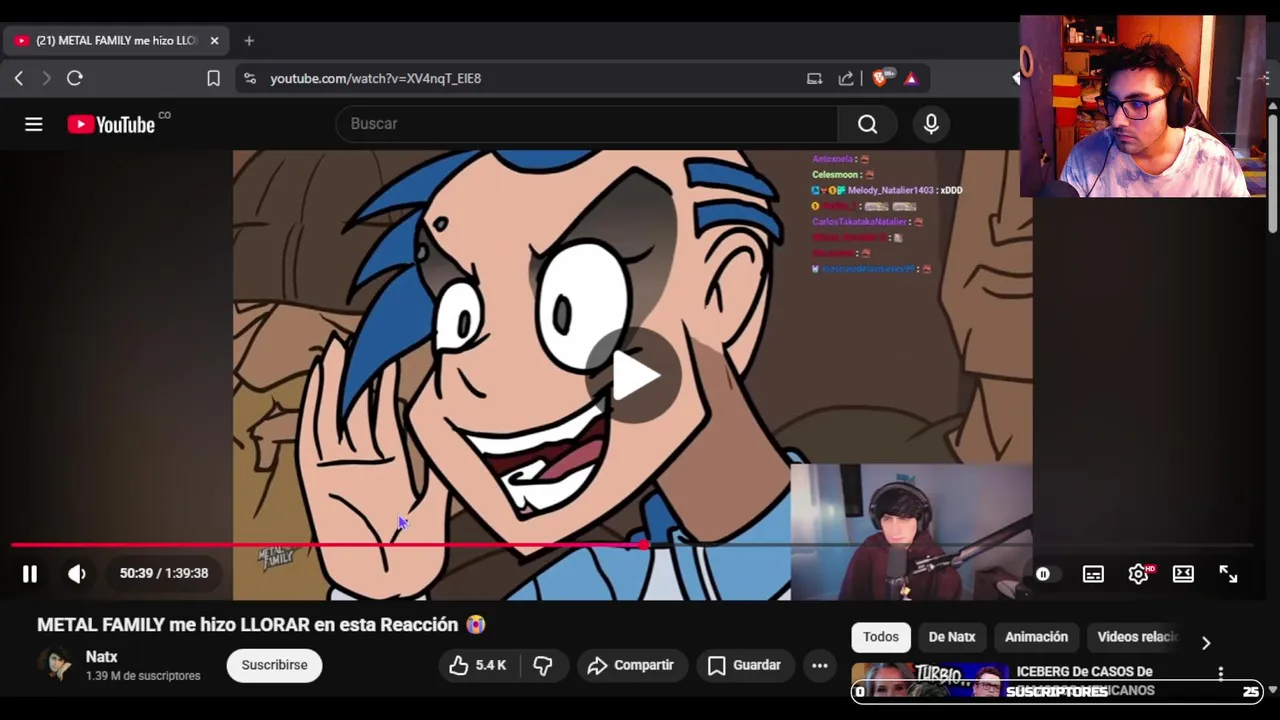Screen dimensions: 1280x720
Task: Click video title METAL FAMILY me hizo LLORAR
Action: click(x=261, y=625)
